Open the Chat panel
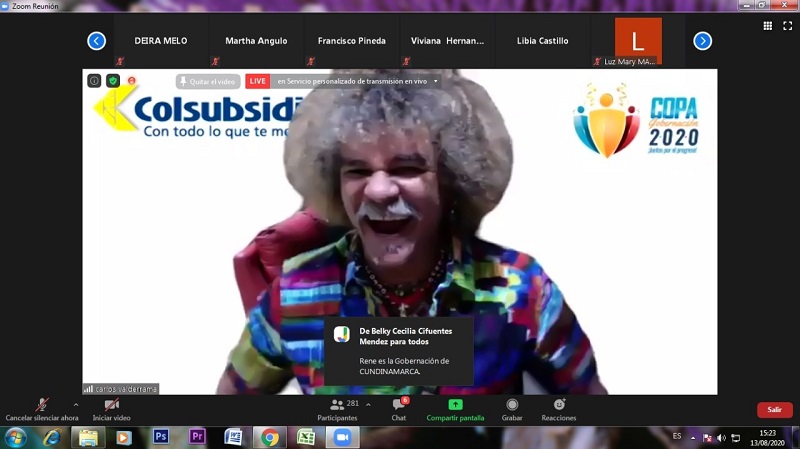This screenshot has width=800, height=449. click(x=399, y=410)
